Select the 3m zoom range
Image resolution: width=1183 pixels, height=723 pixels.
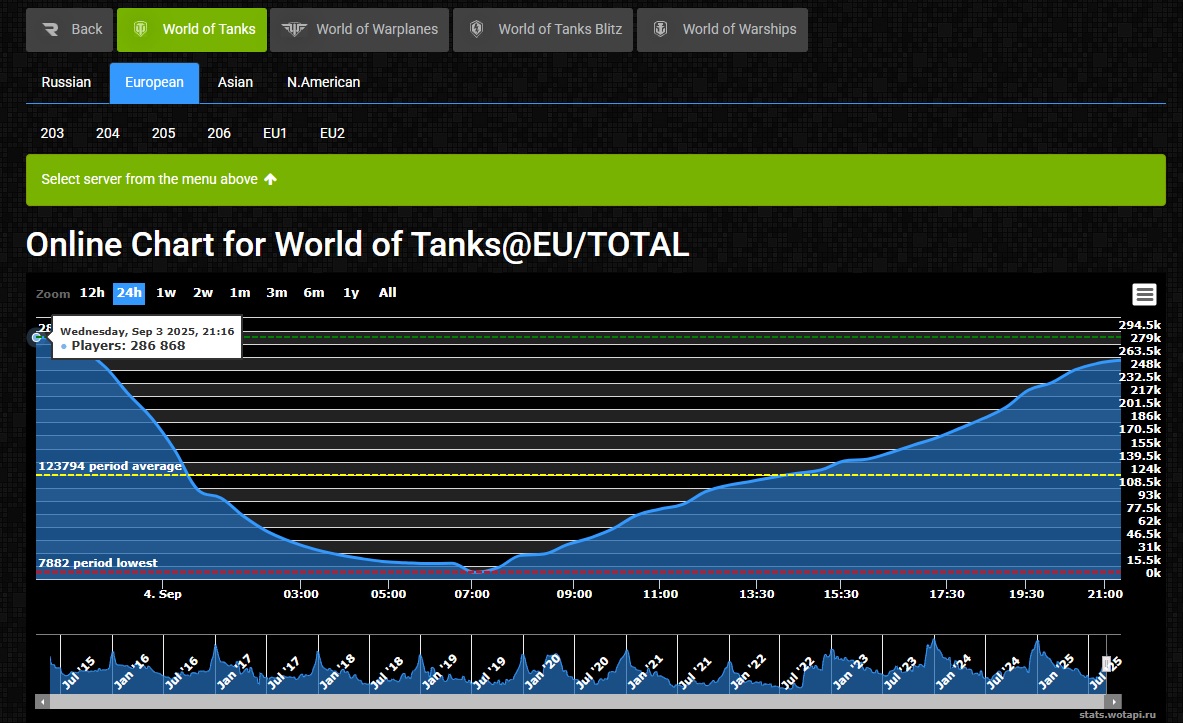coord(277,293)
